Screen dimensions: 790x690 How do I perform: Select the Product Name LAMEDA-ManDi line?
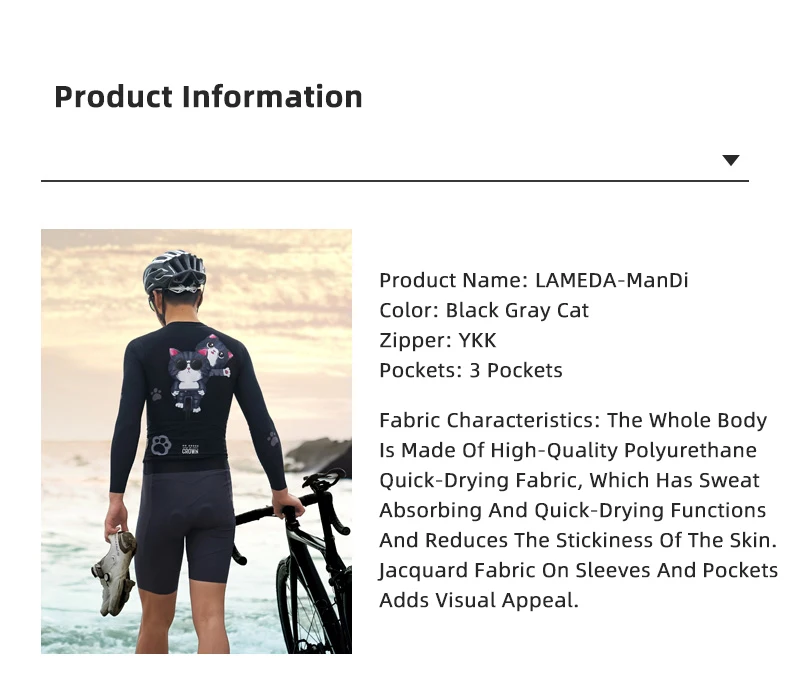[534, 280]
